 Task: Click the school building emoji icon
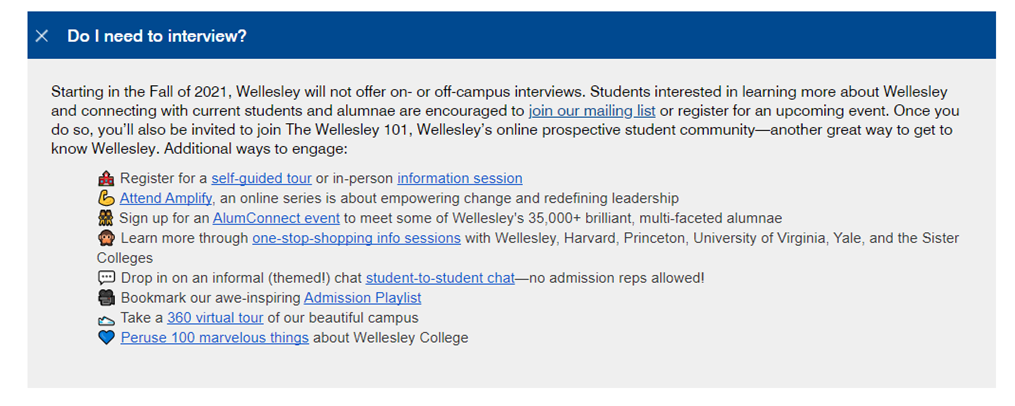pos(106,178)
